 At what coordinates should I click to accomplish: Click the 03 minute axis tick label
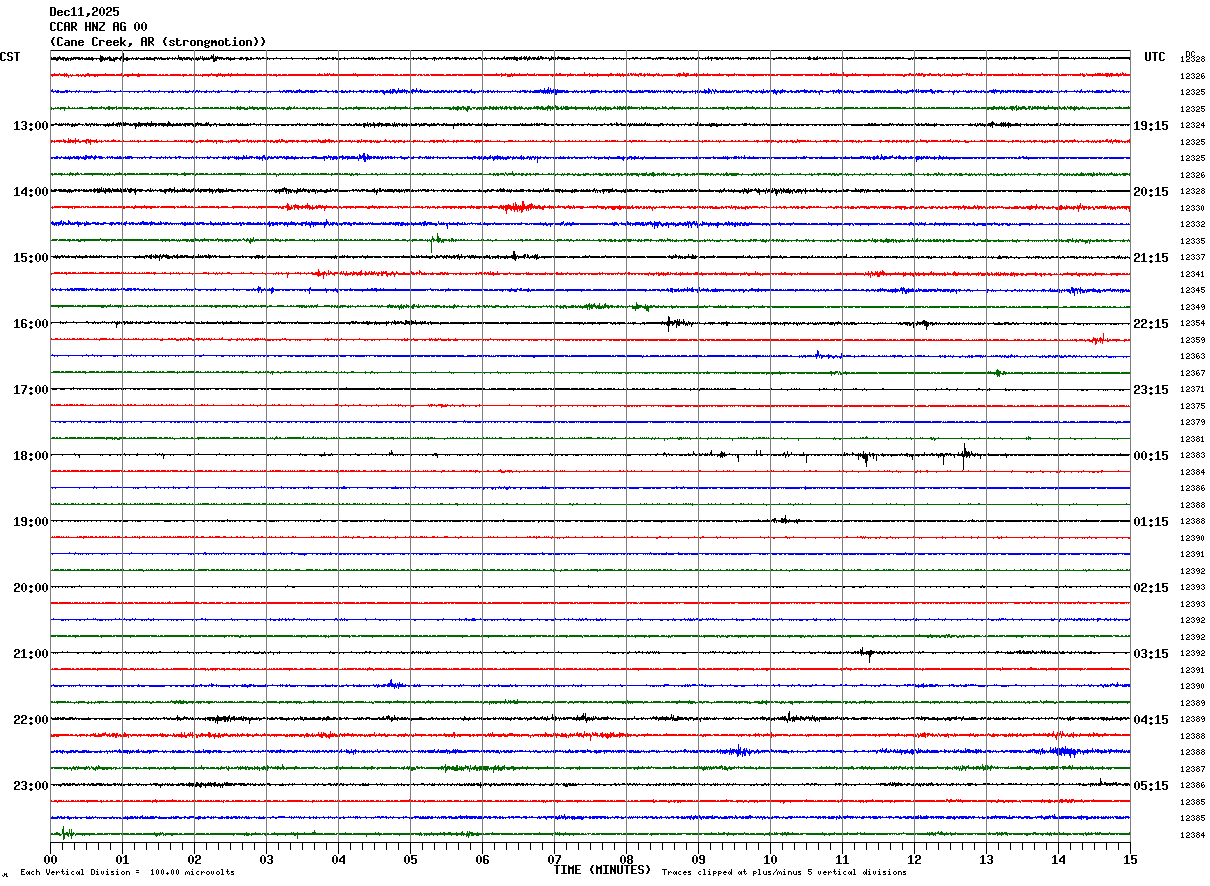coord(266,859)
